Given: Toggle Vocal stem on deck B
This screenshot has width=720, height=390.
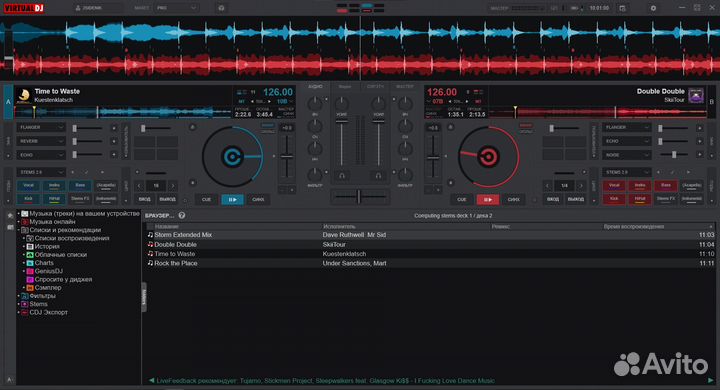Looking at the screenshot, I should (614, 186).
